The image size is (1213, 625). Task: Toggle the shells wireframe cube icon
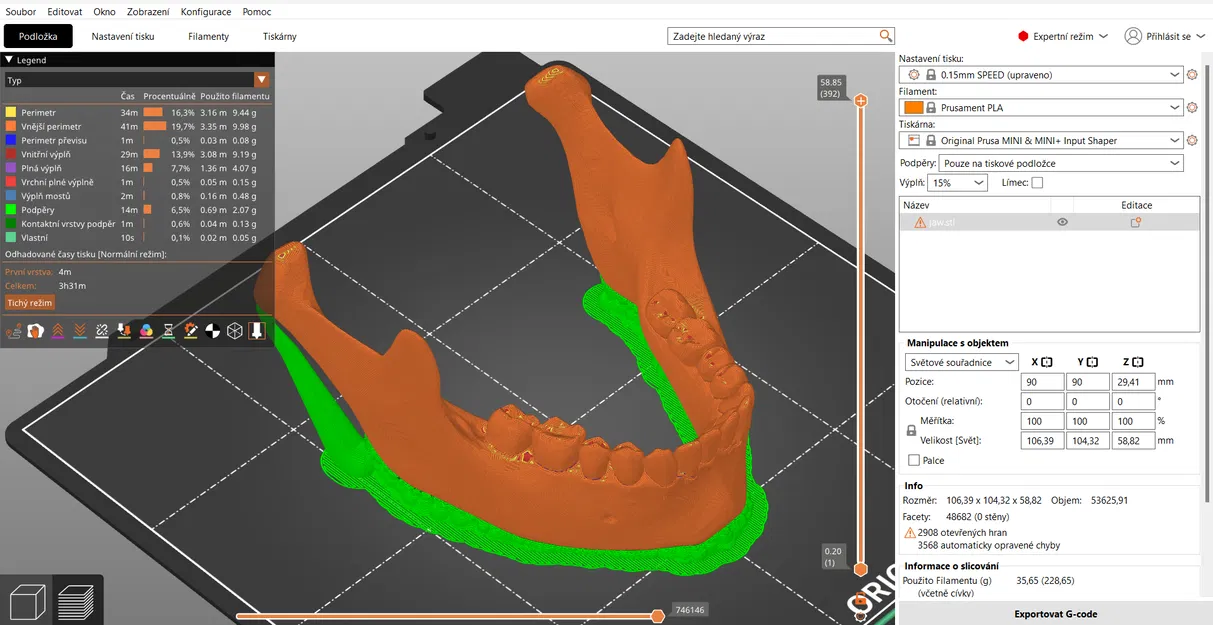click(234, 330)
